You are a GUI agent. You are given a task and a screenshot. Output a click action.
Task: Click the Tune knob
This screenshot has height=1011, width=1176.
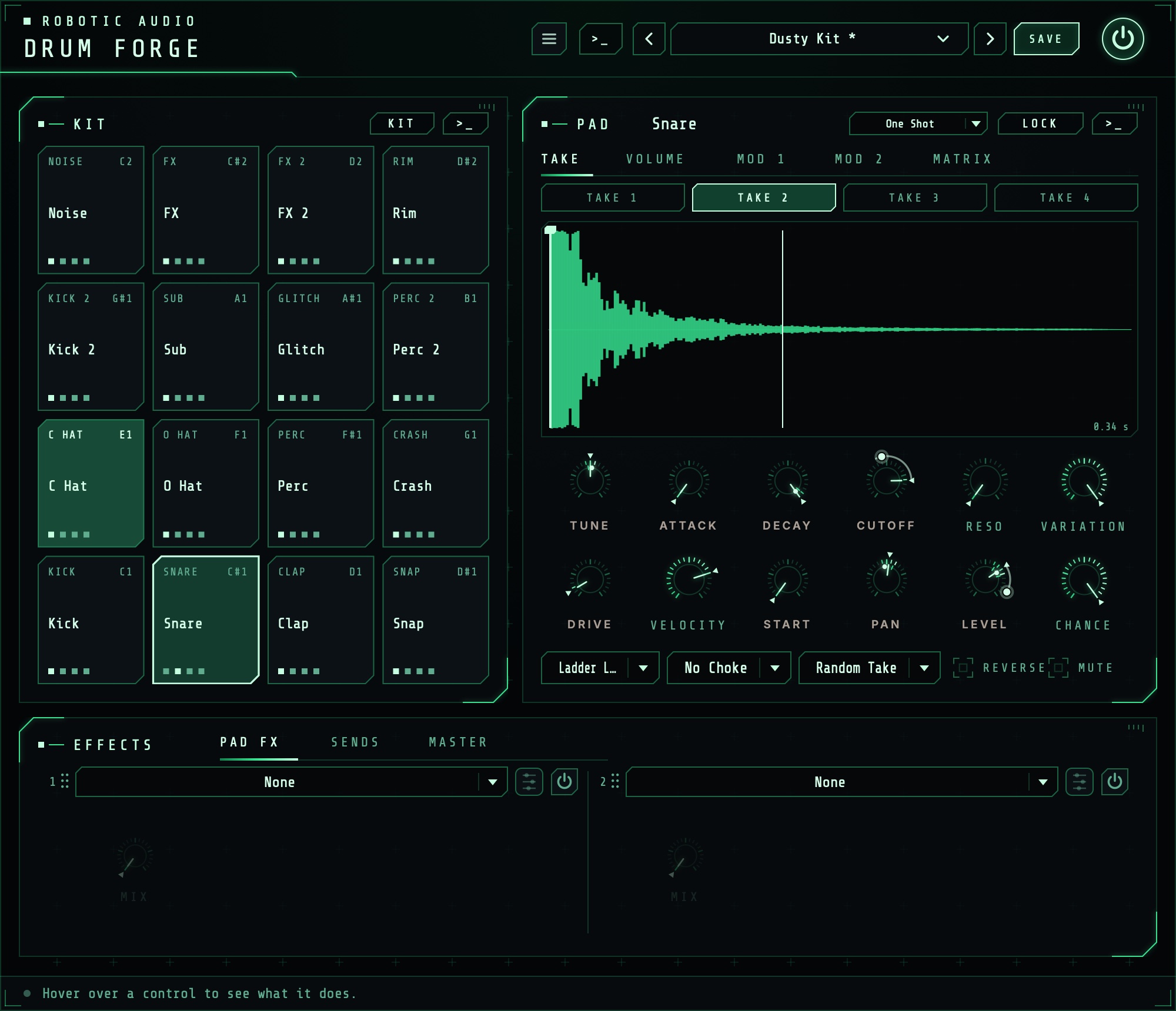[x=590, y=480]
